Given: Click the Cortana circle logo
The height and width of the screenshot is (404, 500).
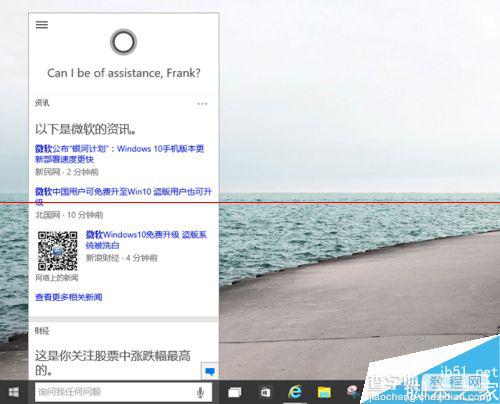Looking at the screenshot, I should [x=123, y=42].
